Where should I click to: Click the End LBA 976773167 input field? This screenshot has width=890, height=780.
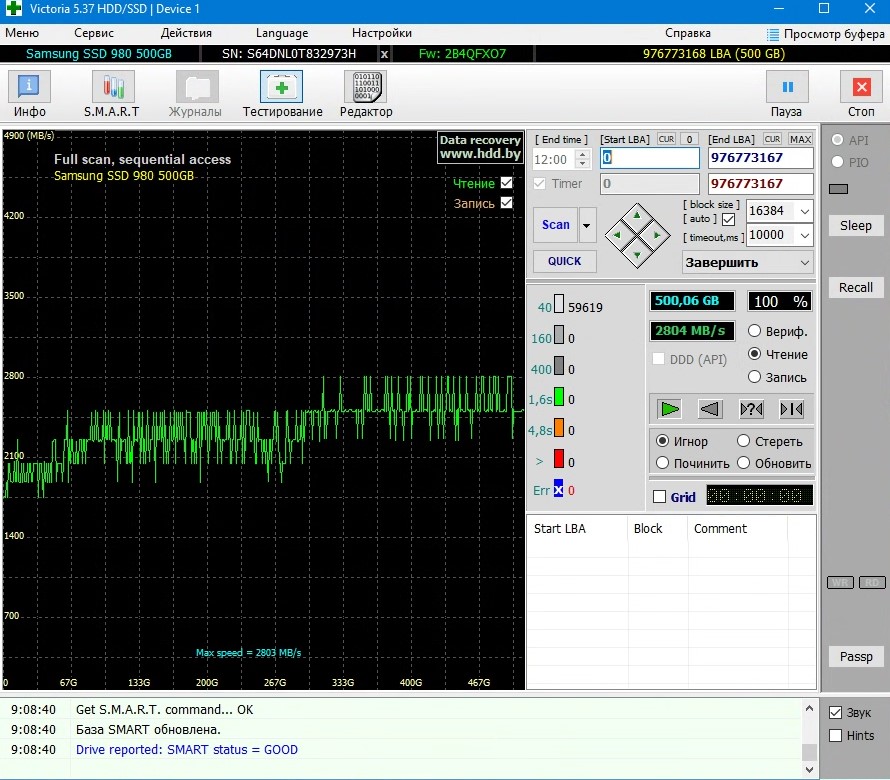(761, 158)
